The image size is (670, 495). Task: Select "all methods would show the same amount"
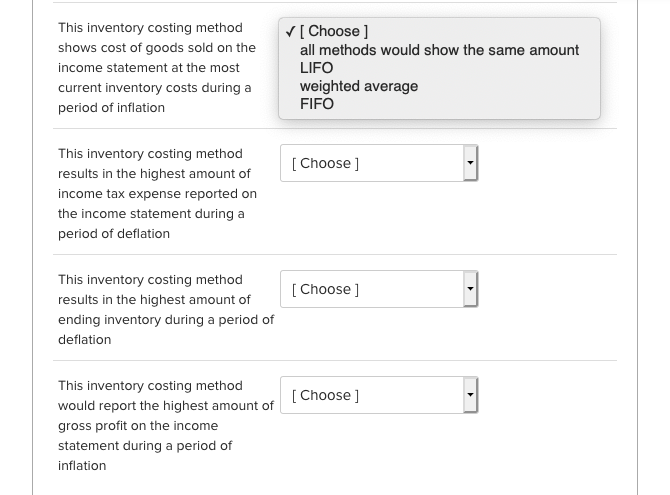[x=439, y=50]
